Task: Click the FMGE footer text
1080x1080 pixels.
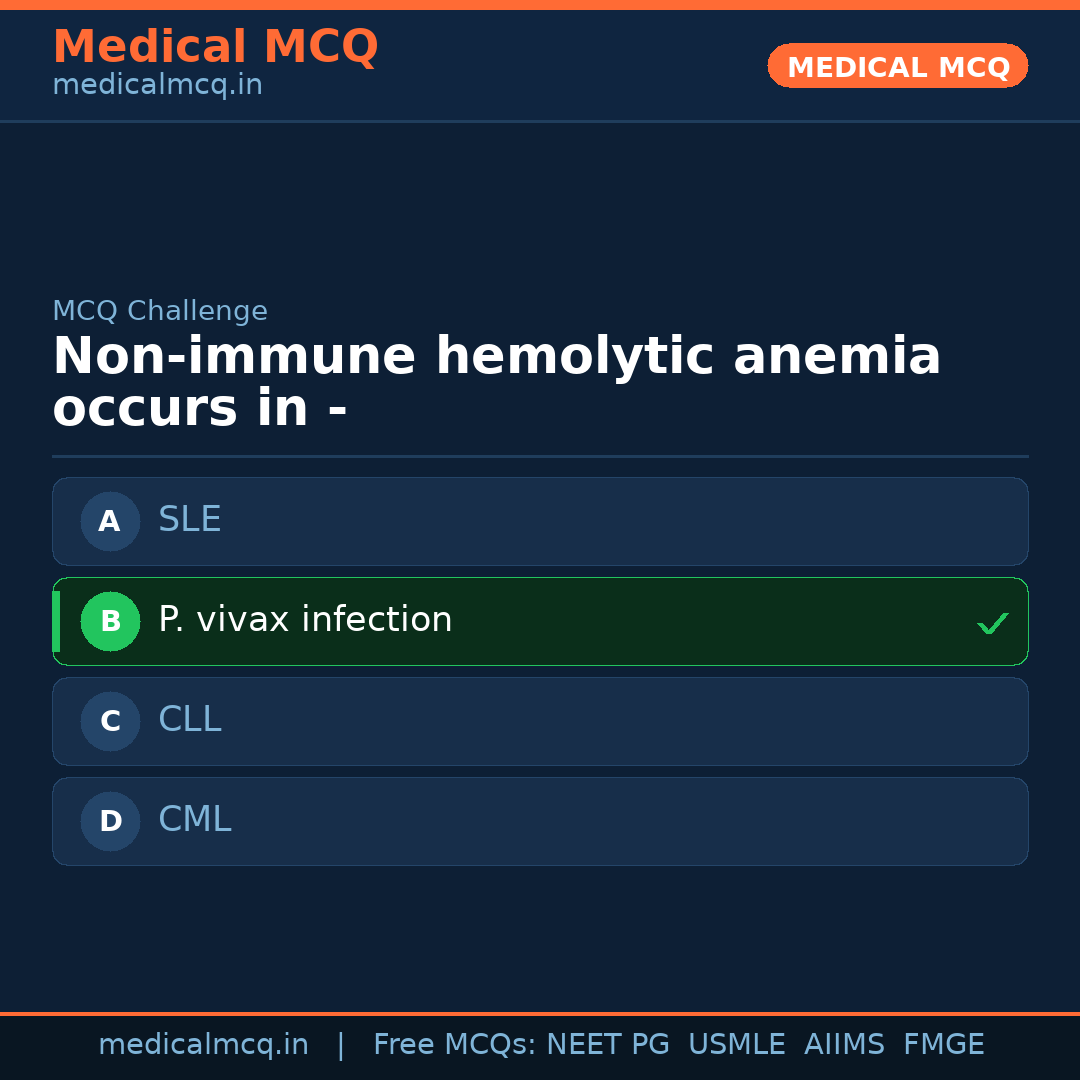Action: 943,1045
